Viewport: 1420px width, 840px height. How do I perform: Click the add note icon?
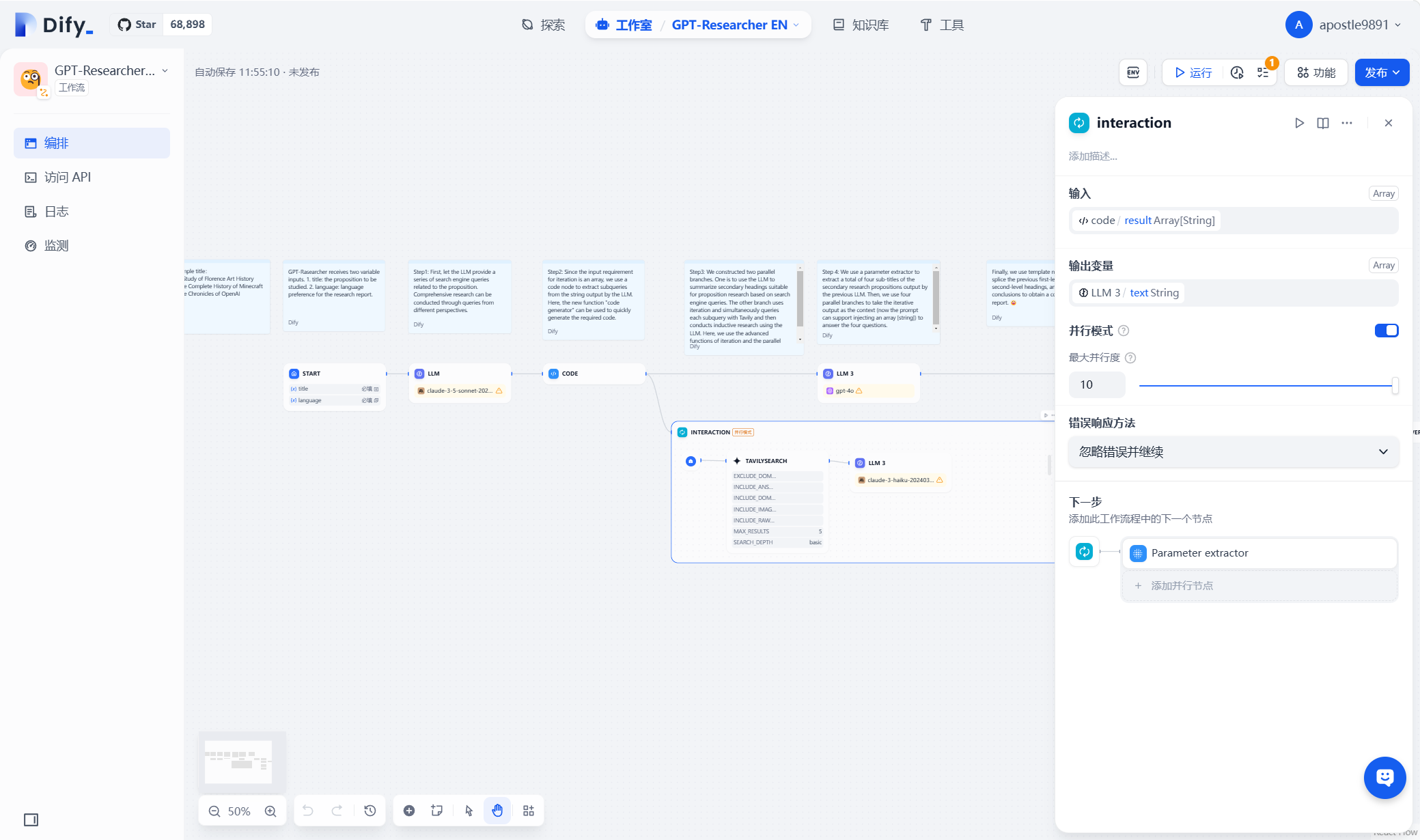click(x=437, y=811)
